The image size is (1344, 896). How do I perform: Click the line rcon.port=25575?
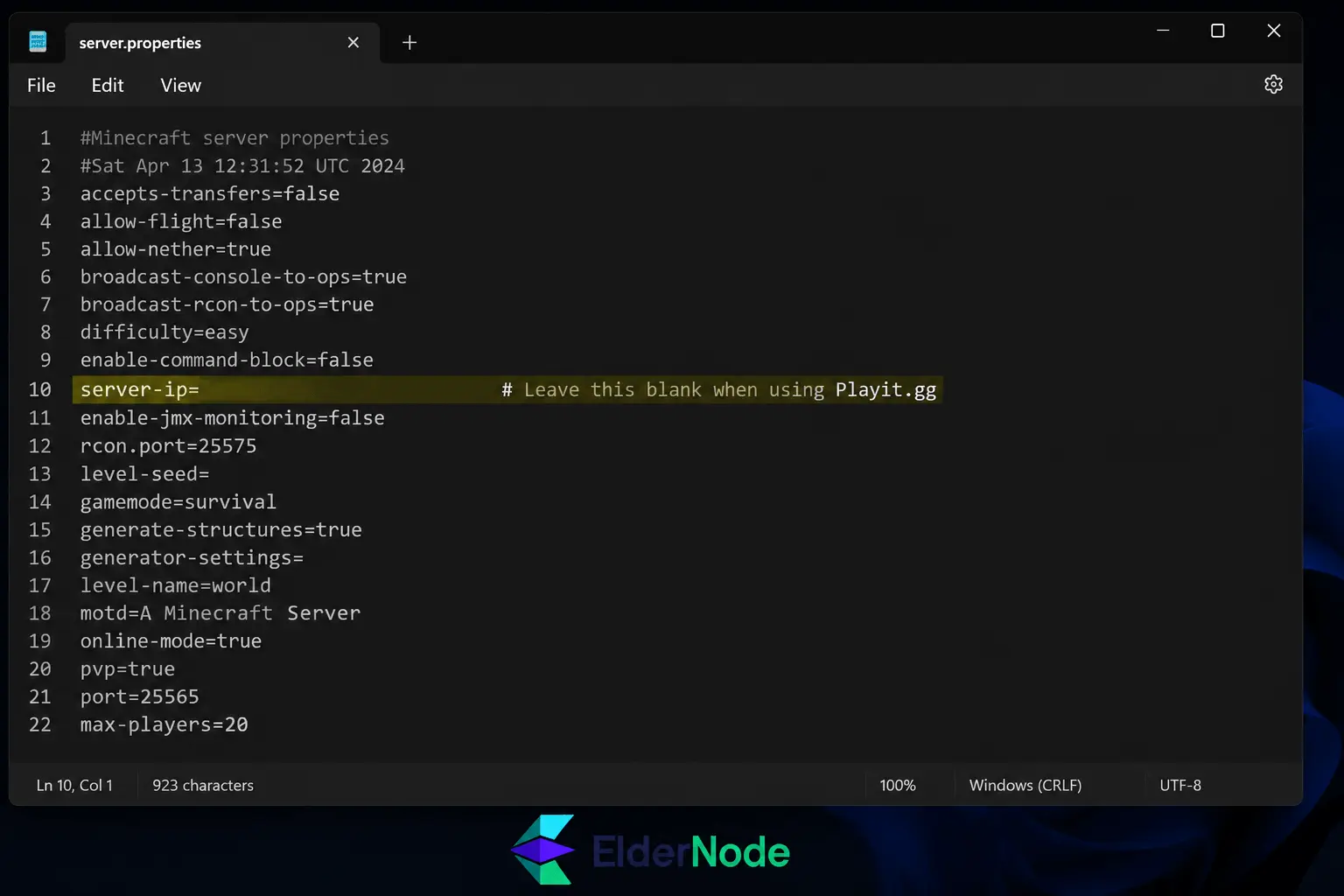coord(169,446)
